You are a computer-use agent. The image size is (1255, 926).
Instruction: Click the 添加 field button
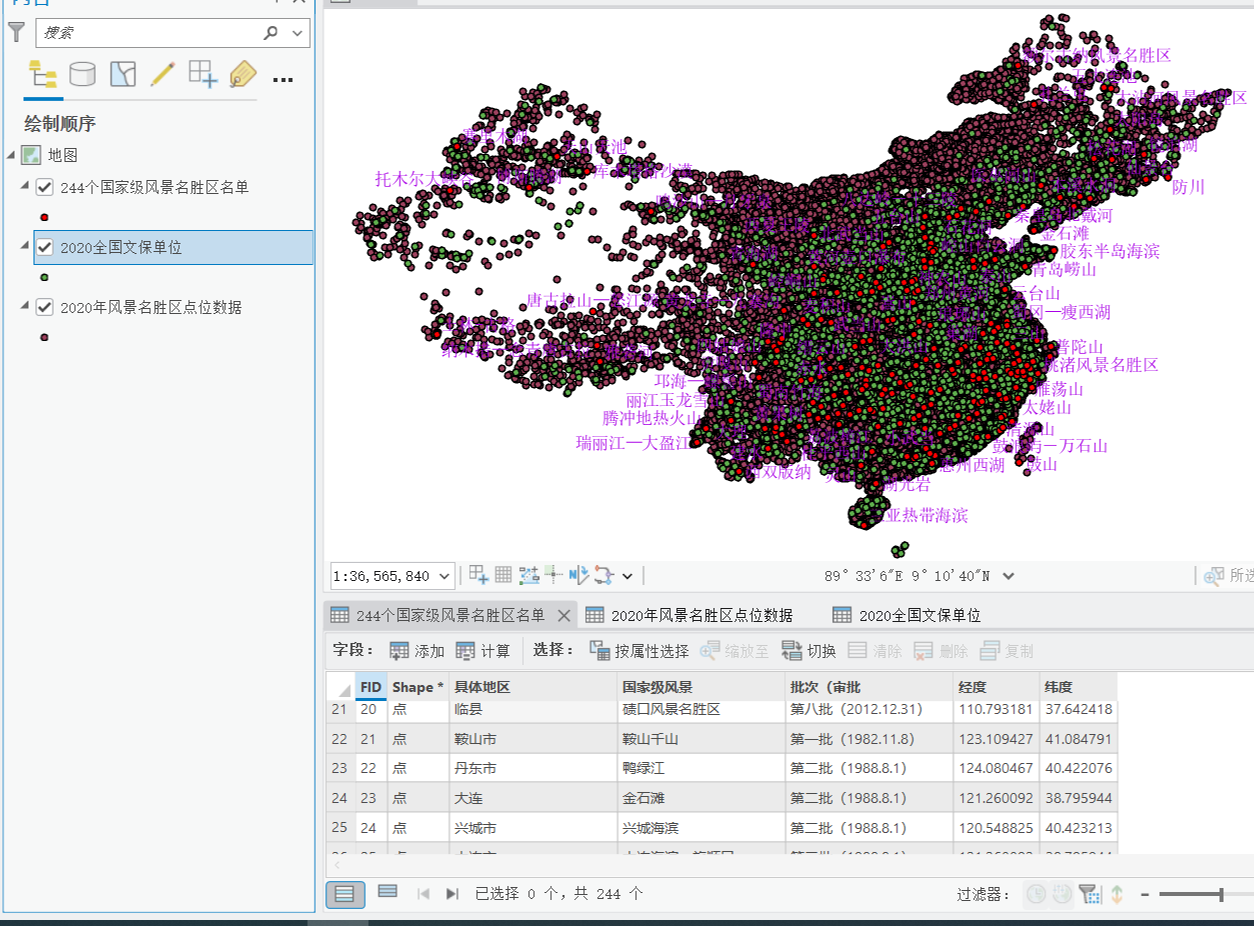418,651
